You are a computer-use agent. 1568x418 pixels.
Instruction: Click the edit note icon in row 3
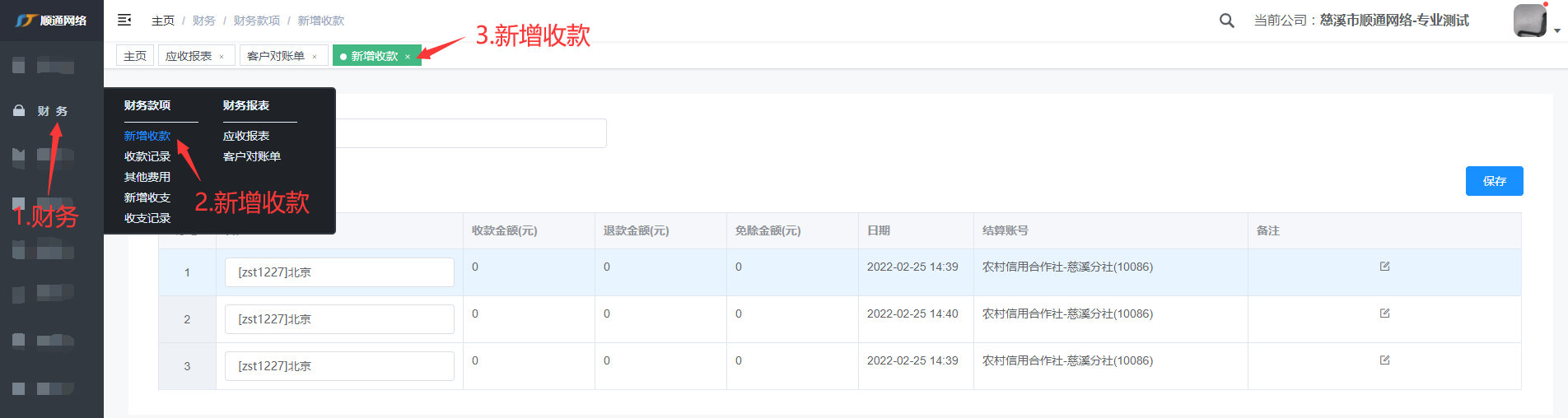coord(1384,360)
